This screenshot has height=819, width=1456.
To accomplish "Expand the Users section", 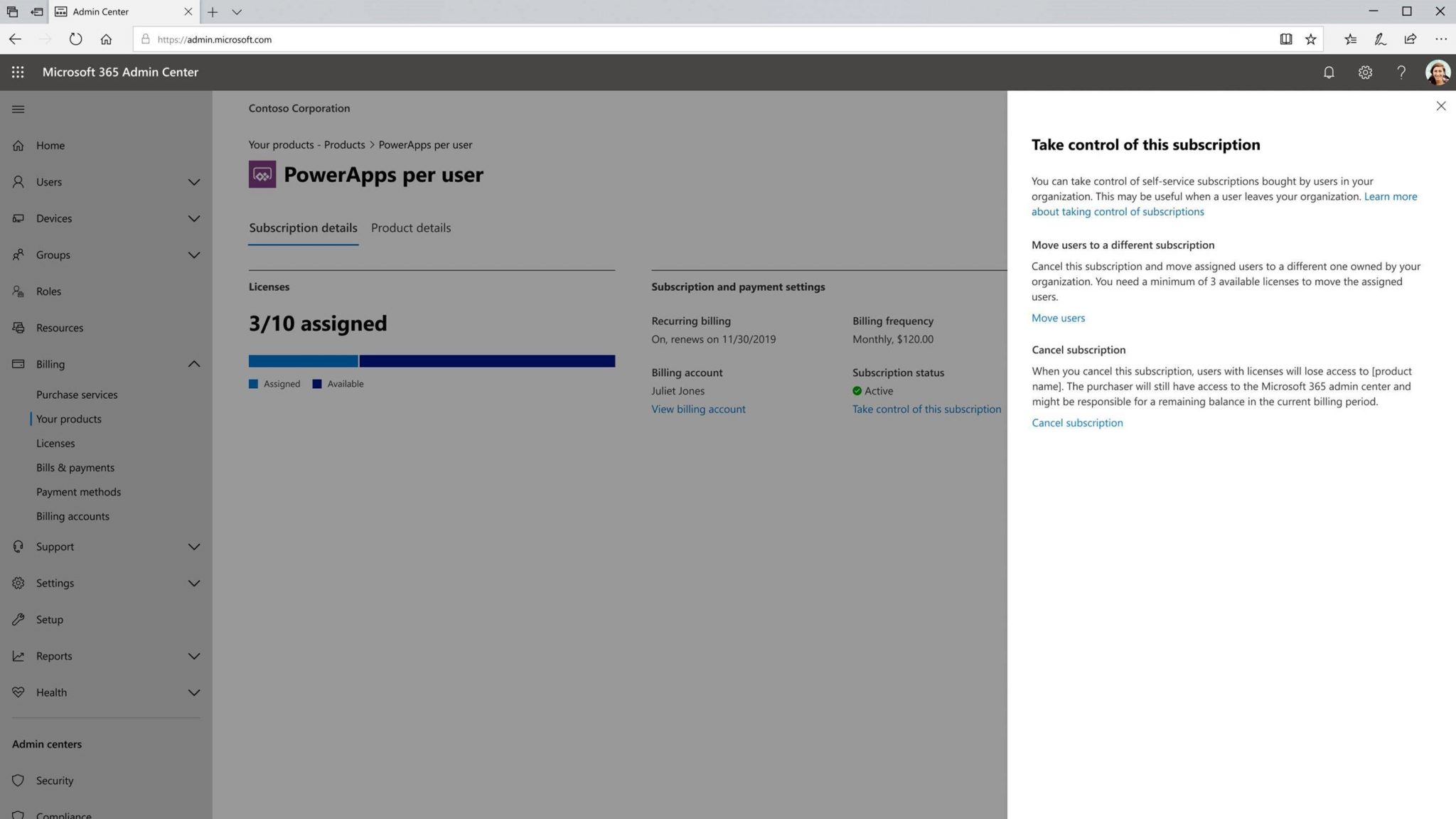I will (194, 182).
